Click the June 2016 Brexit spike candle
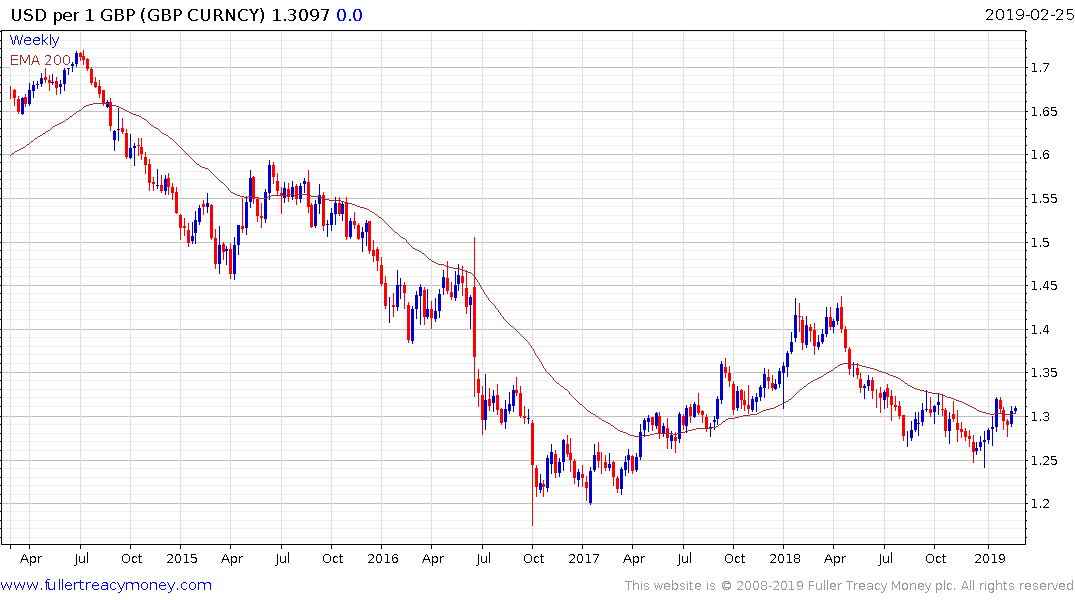 (474, 315)
